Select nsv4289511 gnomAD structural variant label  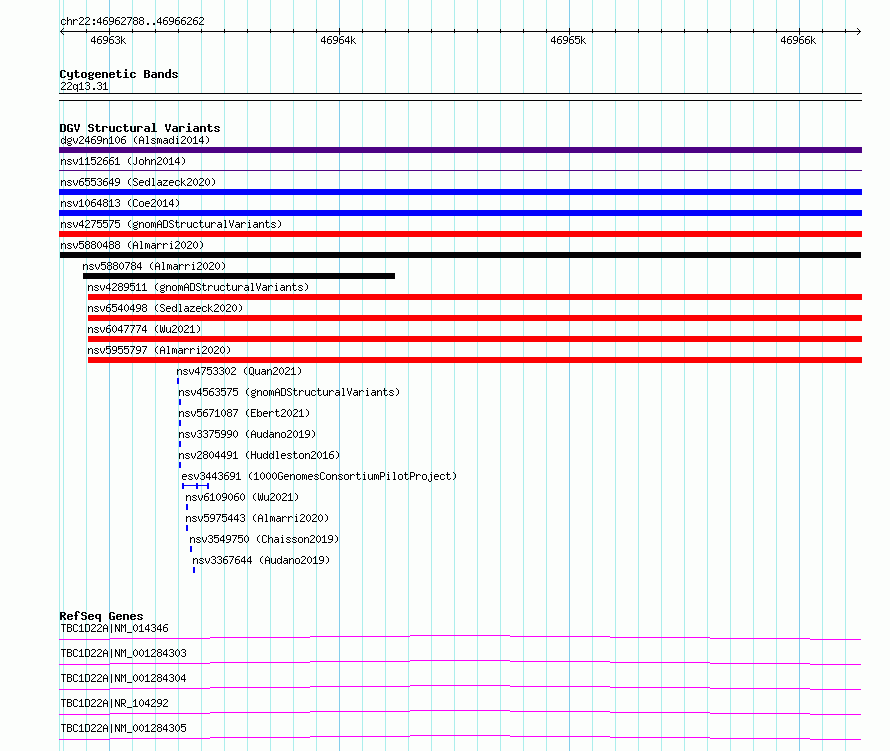(198, 287)
